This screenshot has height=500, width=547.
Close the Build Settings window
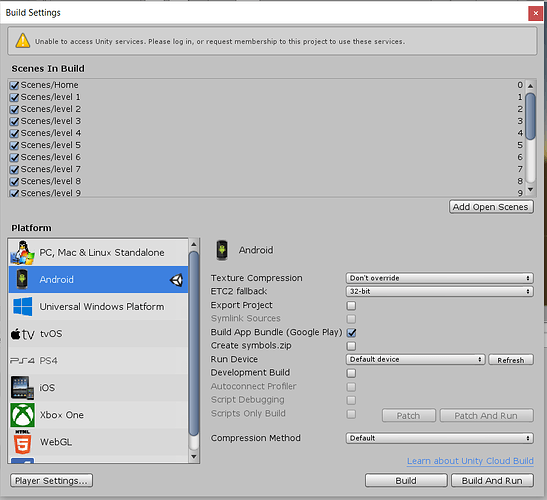[x=535, y=14]
